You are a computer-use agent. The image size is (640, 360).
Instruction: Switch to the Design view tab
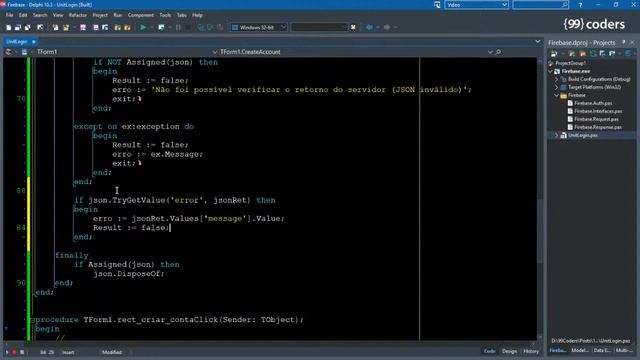(x=509, y=351)
